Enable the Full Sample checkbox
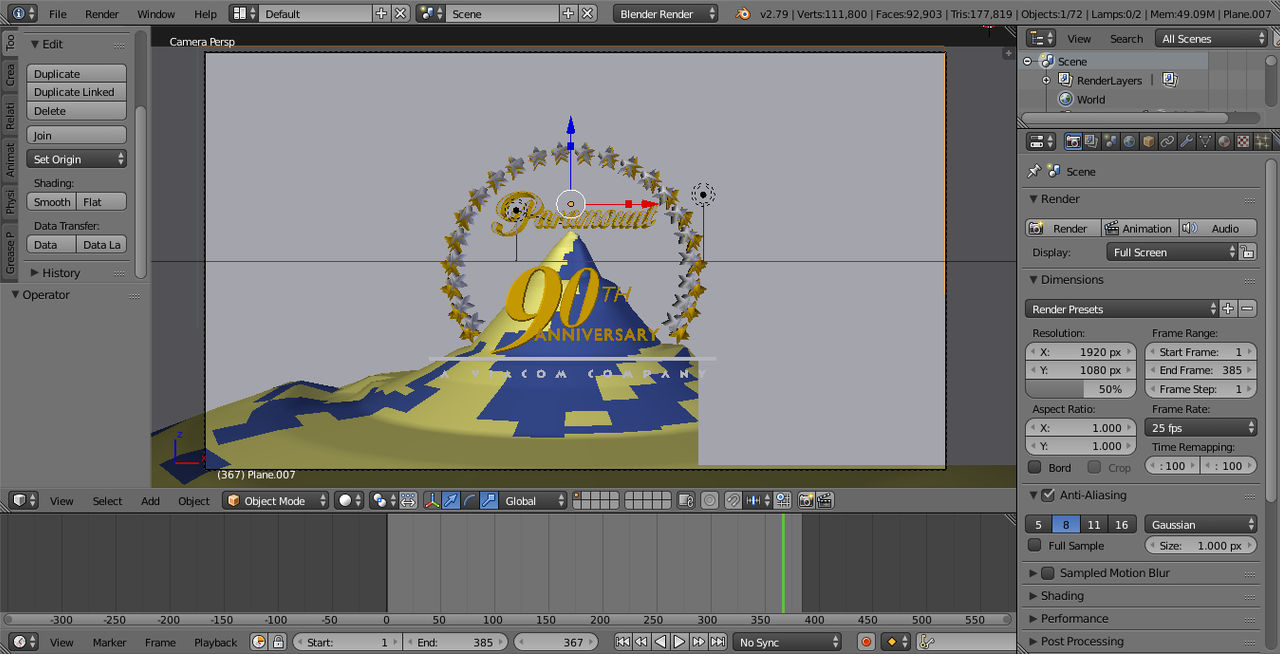This screenshot has height=654, width=1280. coord(1035,545)
